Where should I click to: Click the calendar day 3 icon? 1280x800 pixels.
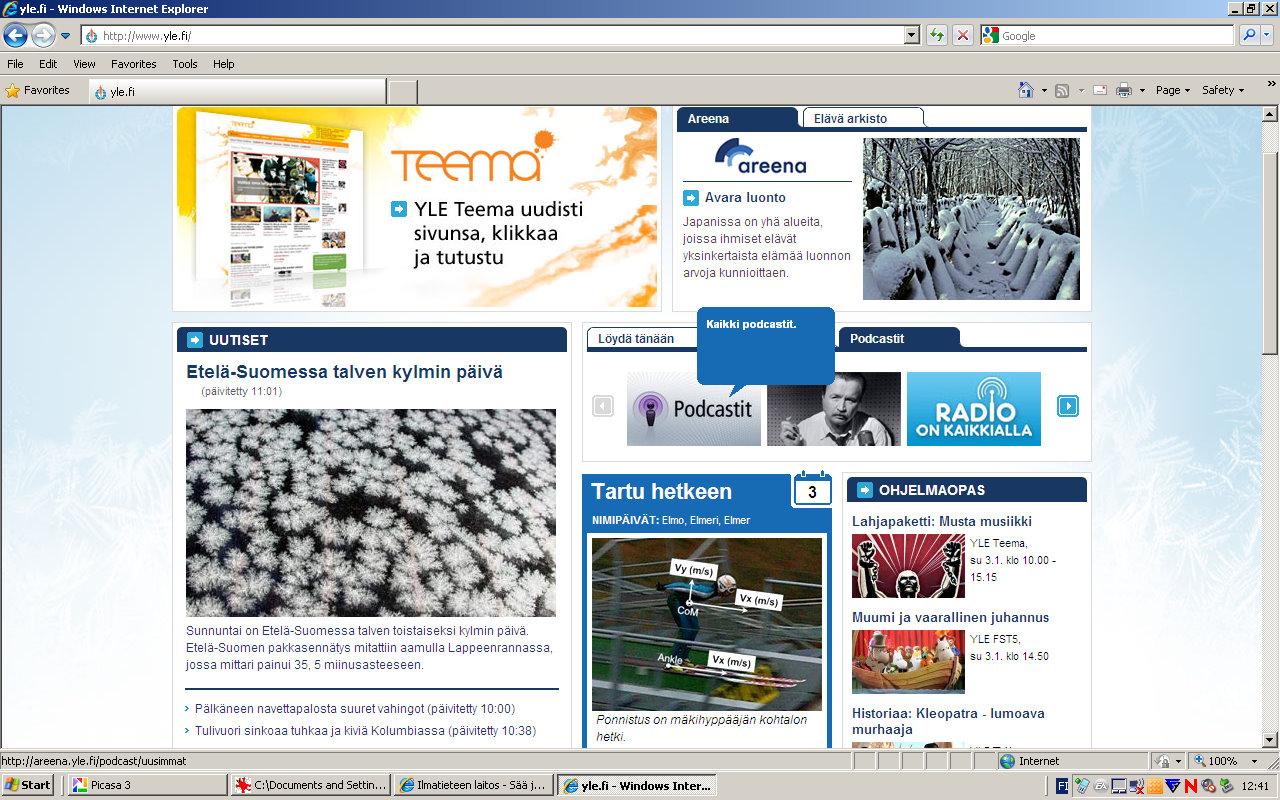point(812,490)
